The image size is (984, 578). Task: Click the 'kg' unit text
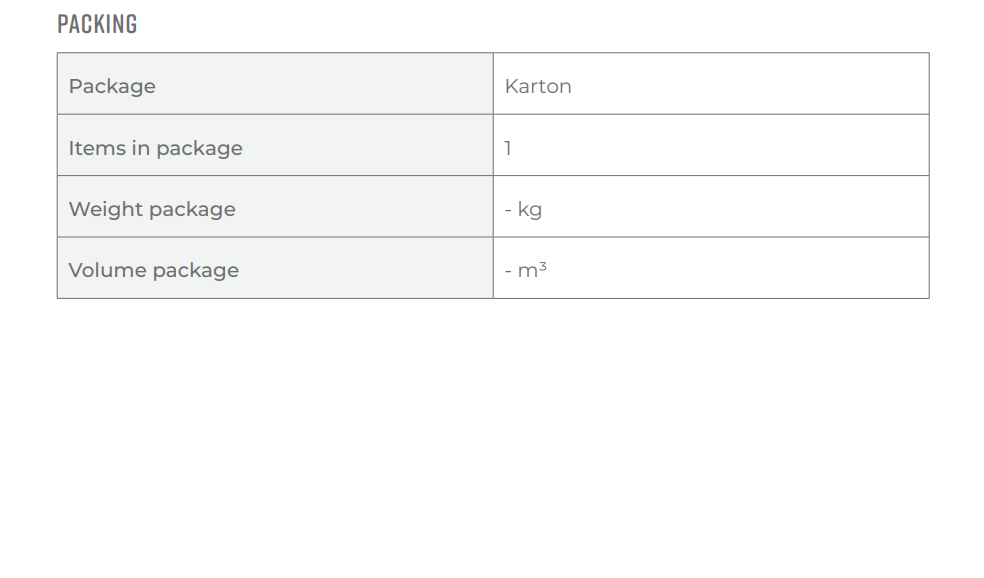[530, 209]
